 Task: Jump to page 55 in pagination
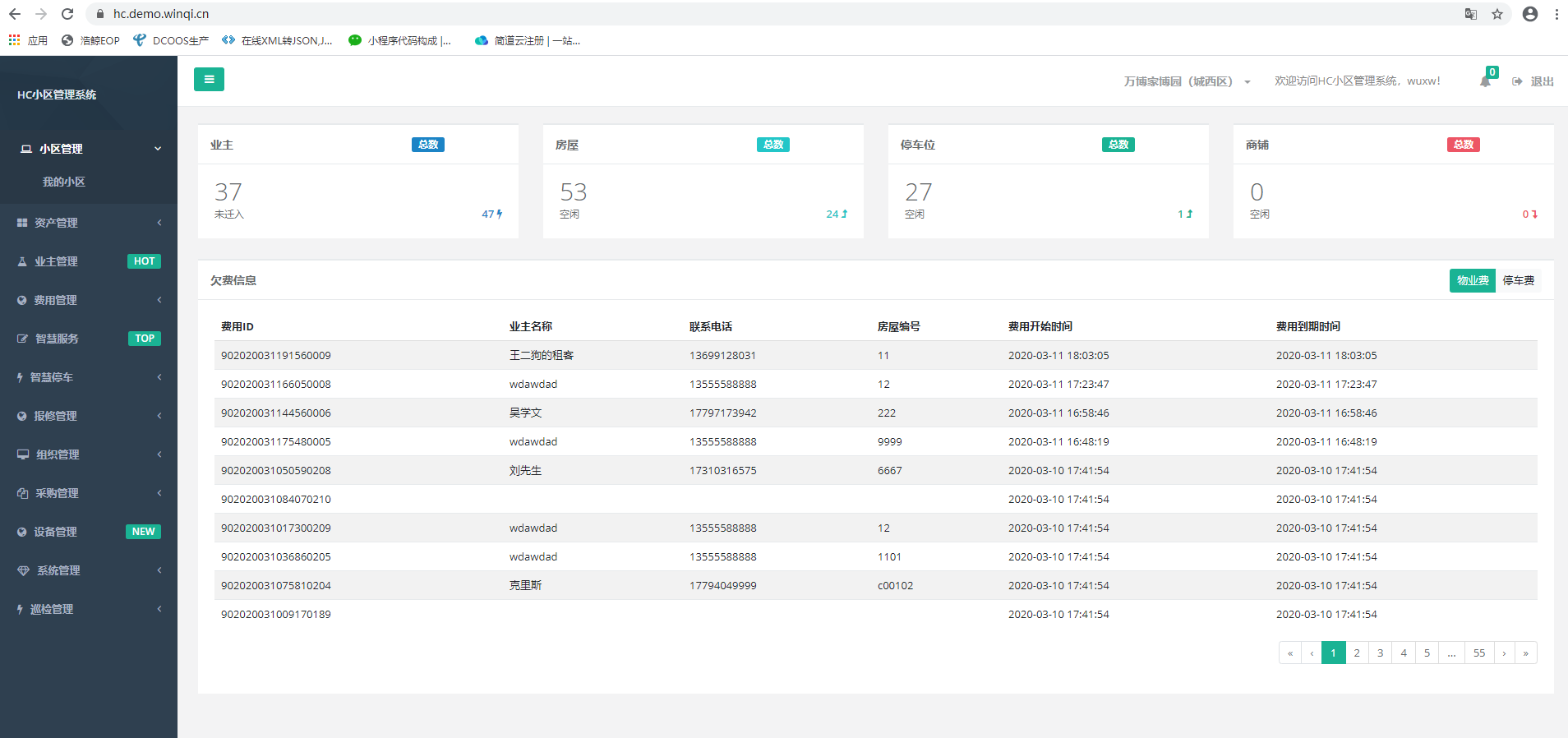coord(1479,653)
